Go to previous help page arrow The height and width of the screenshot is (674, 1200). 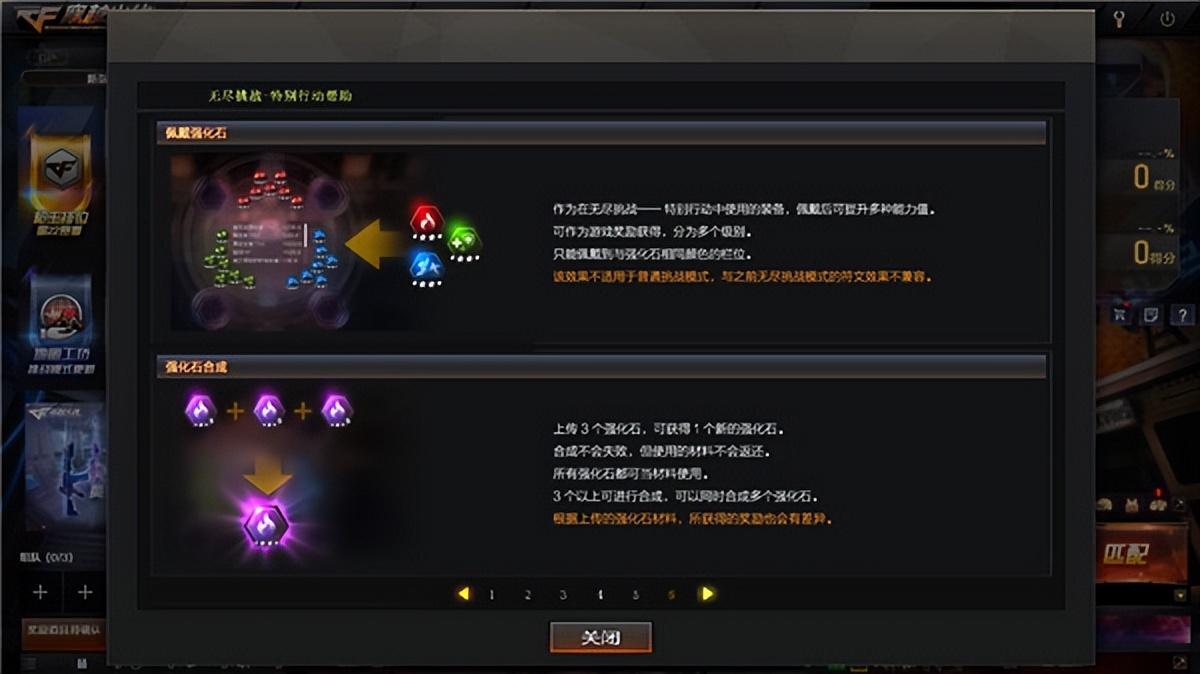point(463,593)
